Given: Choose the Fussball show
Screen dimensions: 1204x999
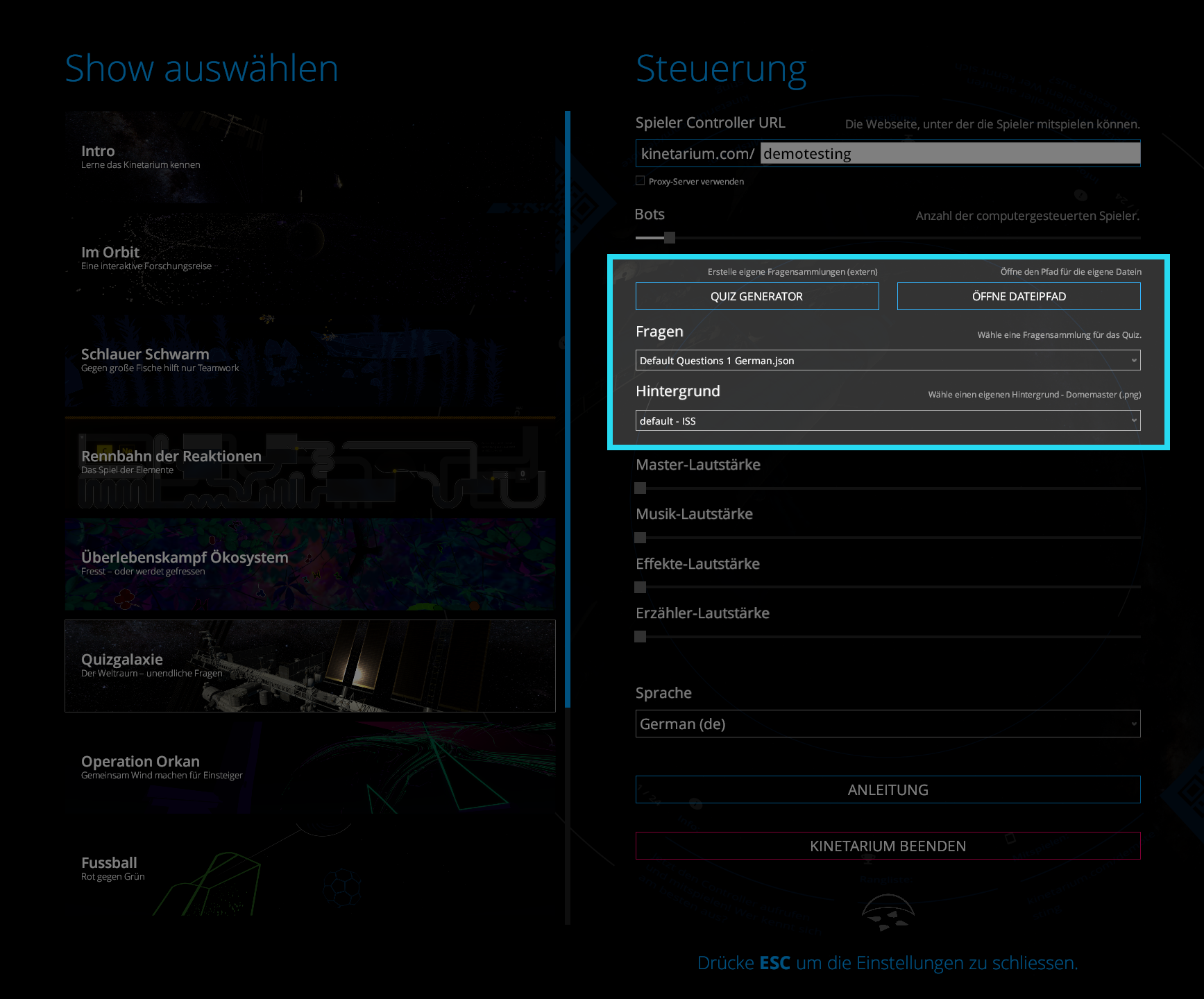Looking at the screenshot, I should (x=310, y=869).
